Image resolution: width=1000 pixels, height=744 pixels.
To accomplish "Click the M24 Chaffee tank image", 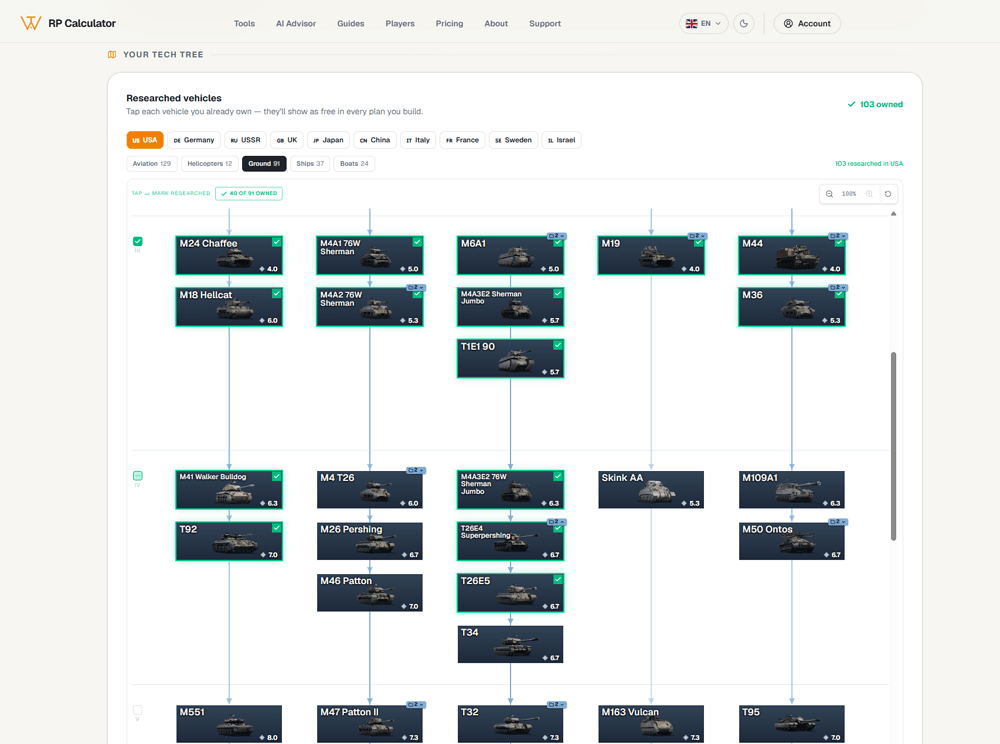I will (x=235, y=258).
